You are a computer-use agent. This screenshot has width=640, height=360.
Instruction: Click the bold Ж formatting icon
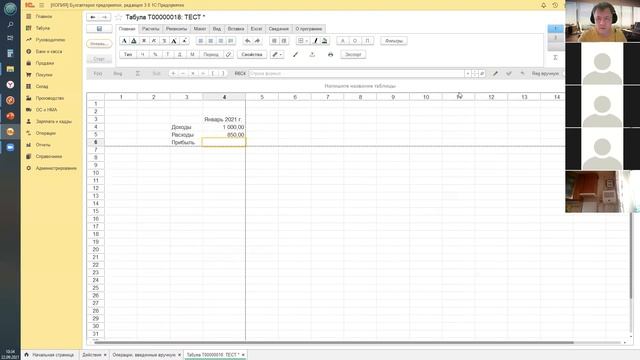[x=144, y=41]
